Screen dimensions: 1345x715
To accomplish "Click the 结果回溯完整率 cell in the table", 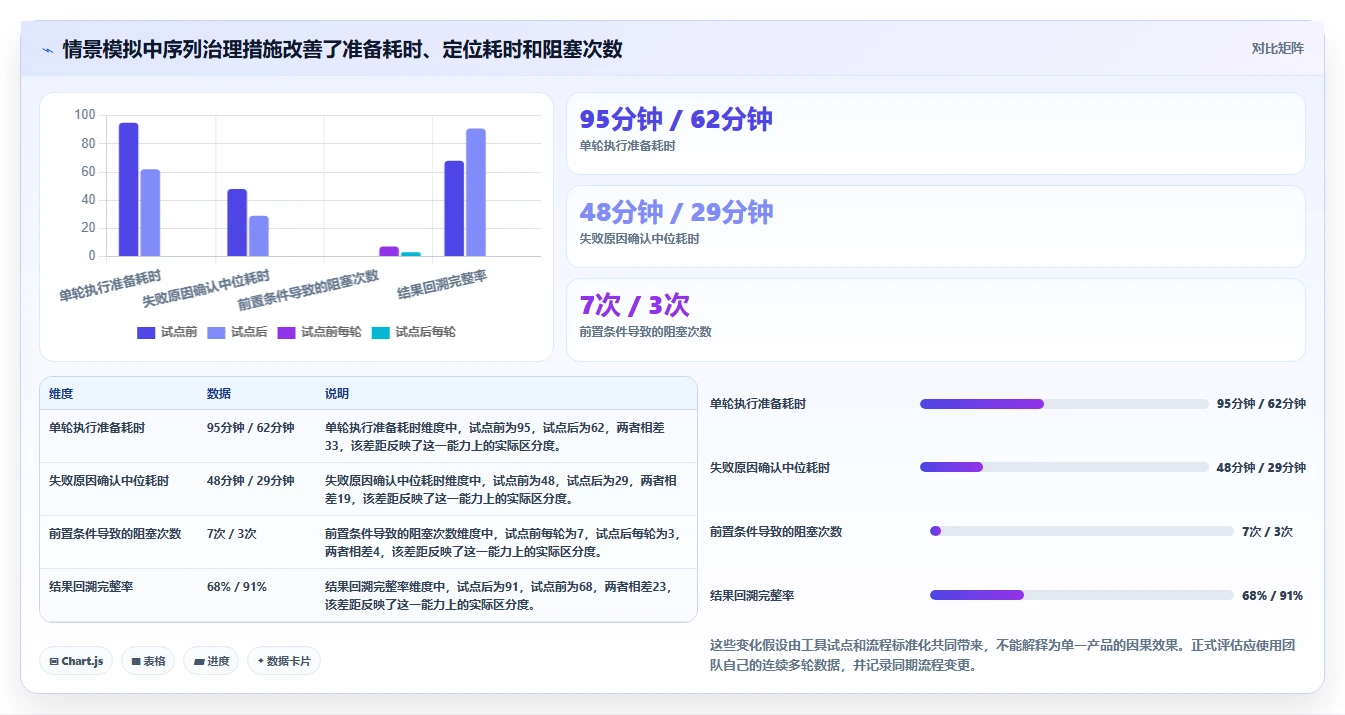I will coord(91,586).
